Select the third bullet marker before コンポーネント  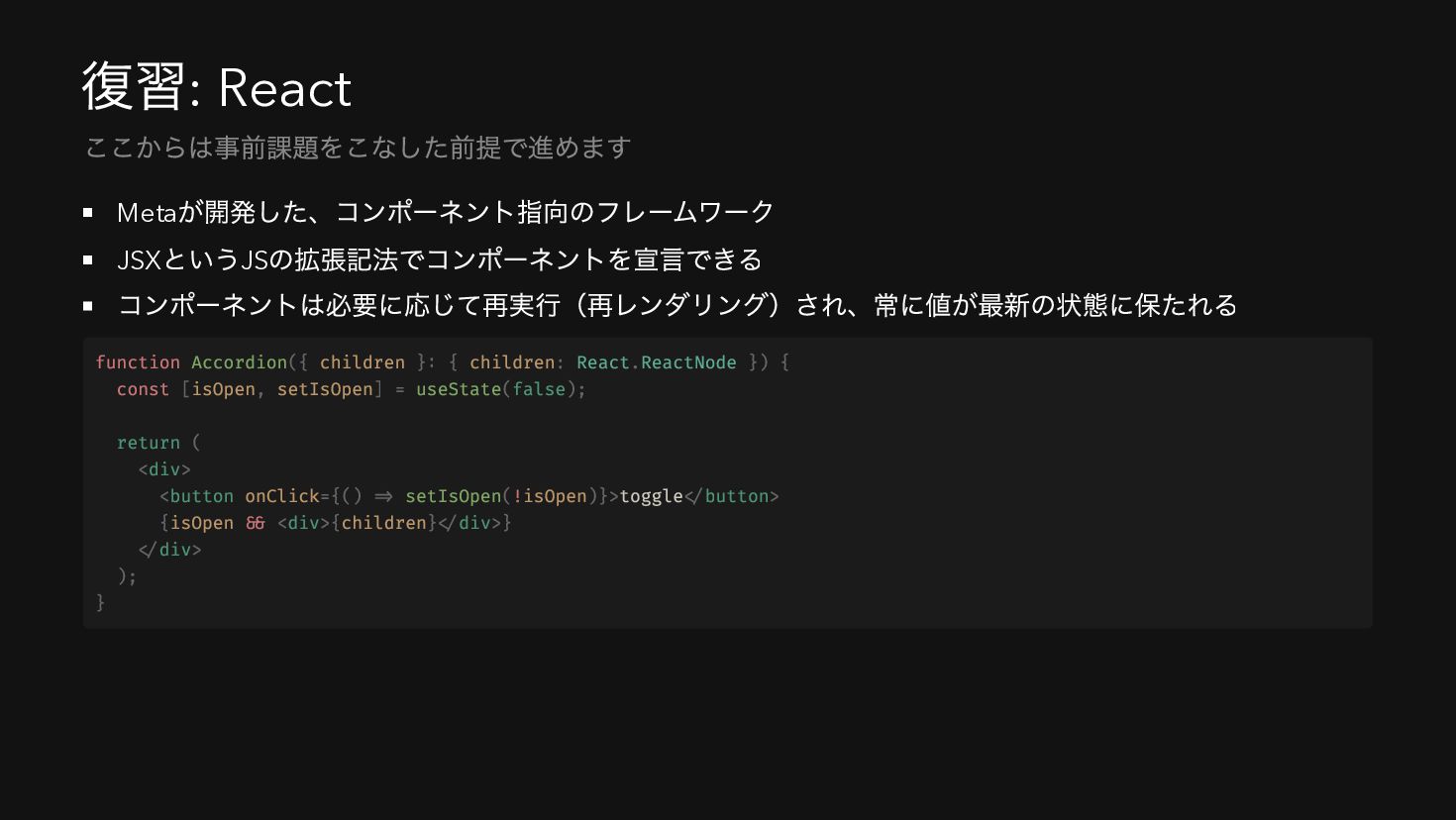pos(88,306)
